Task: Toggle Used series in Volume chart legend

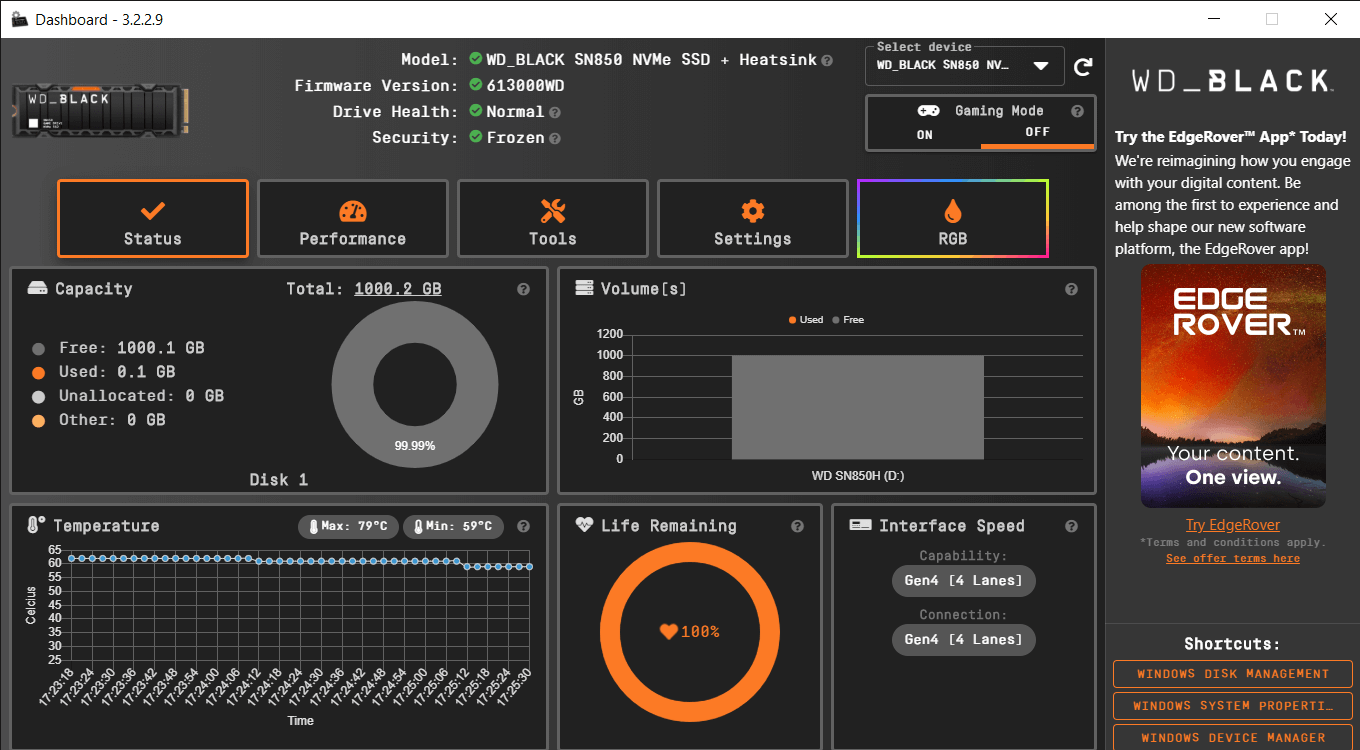Action: (x=806, y=320)
